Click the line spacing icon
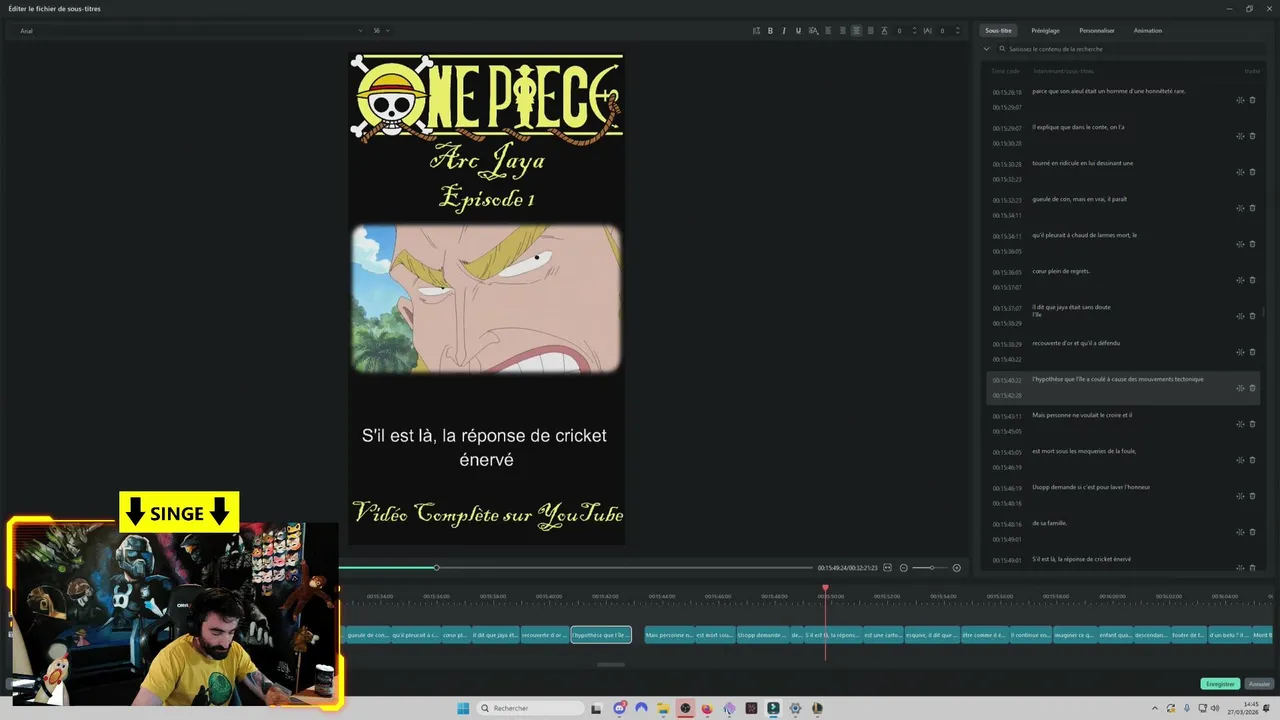 885,31
